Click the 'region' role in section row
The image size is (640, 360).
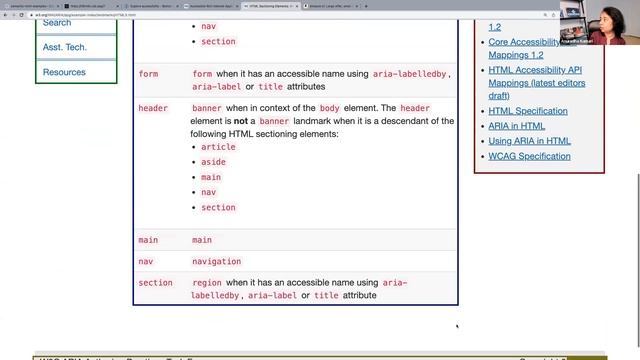pos(207,282)
